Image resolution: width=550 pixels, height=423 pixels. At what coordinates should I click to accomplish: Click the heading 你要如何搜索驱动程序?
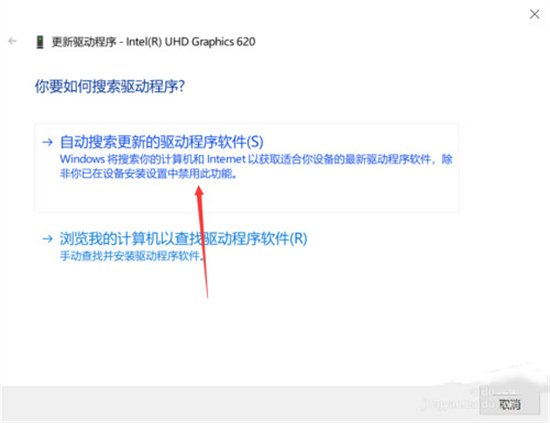coord(110,86)
